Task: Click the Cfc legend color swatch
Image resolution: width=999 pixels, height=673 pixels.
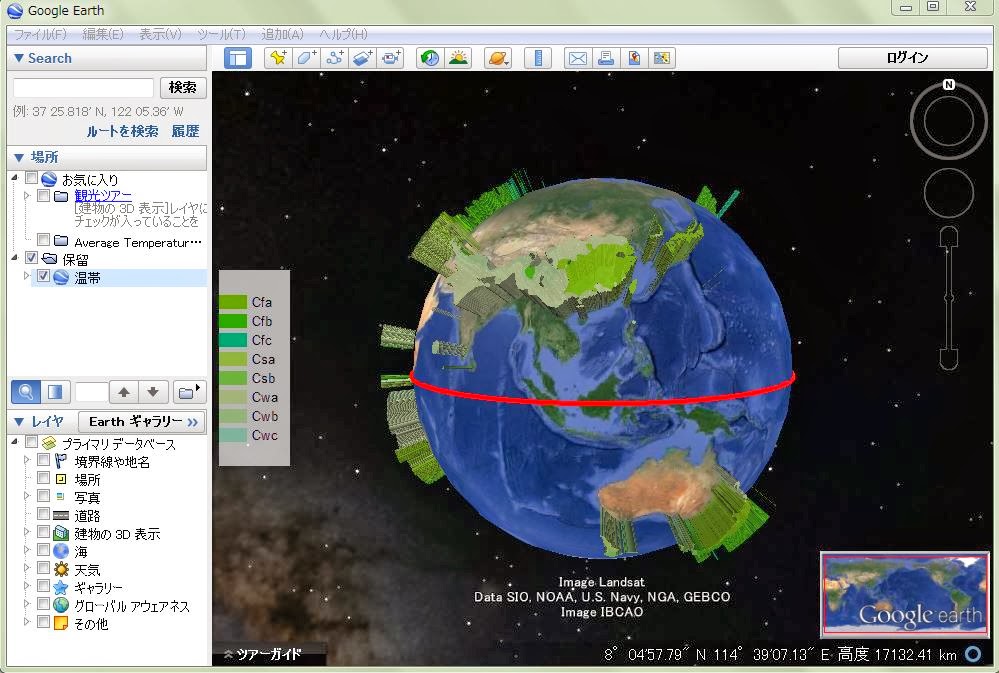Action: pos(233,340)
